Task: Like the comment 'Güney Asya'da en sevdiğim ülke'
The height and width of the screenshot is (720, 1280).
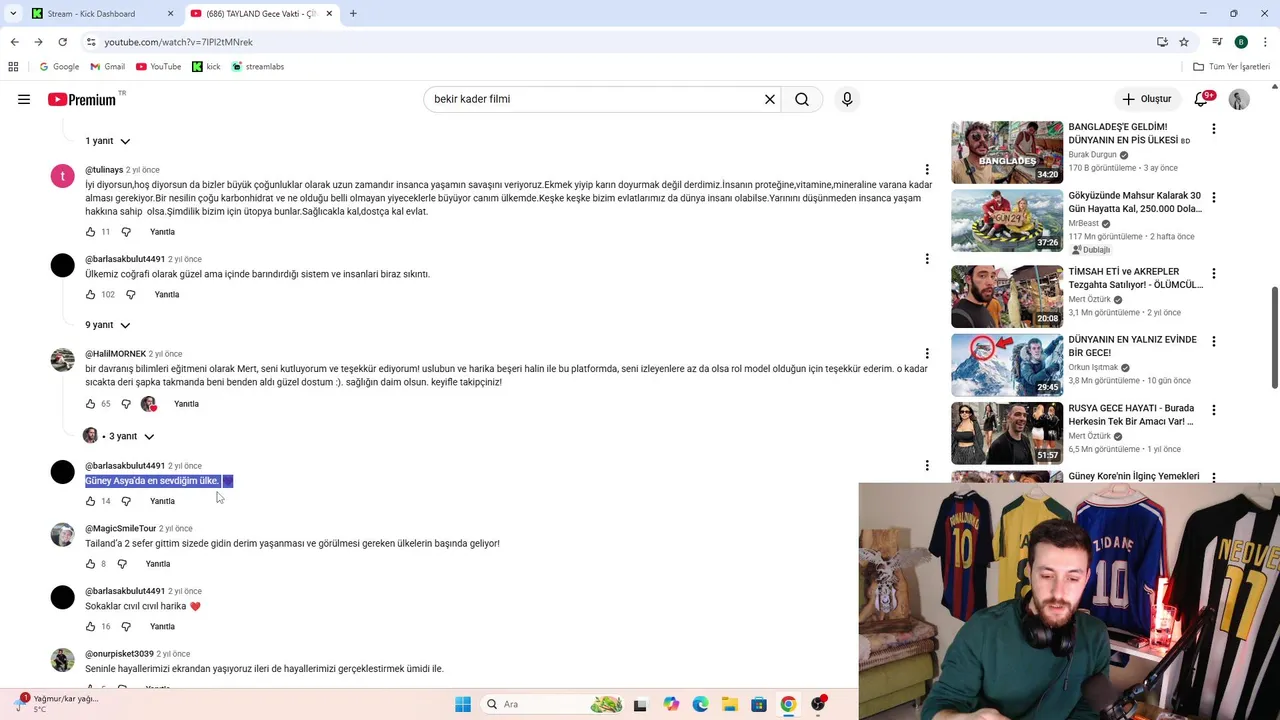Action: click(90, 501)
